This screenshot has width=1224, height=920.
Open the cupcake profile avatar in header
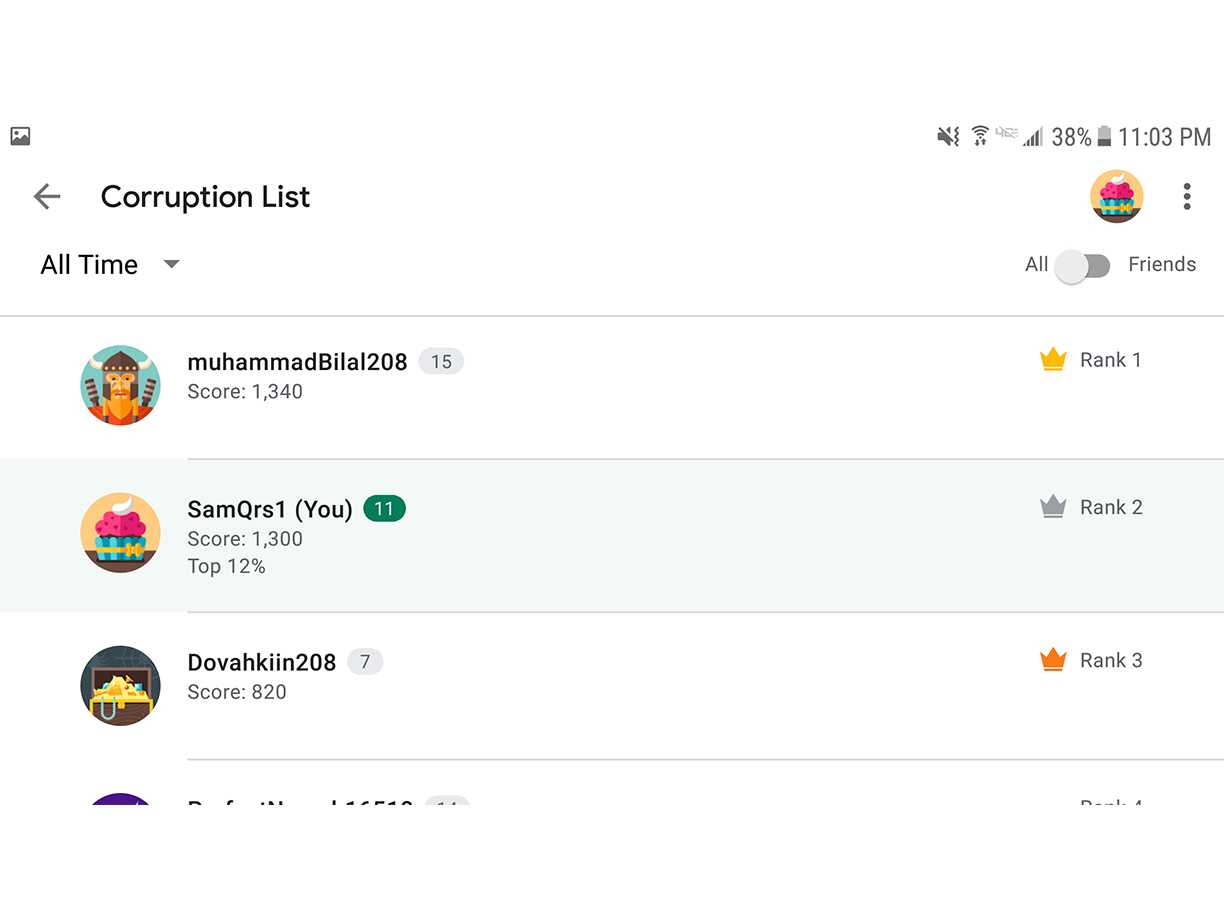click(1117, 196)
